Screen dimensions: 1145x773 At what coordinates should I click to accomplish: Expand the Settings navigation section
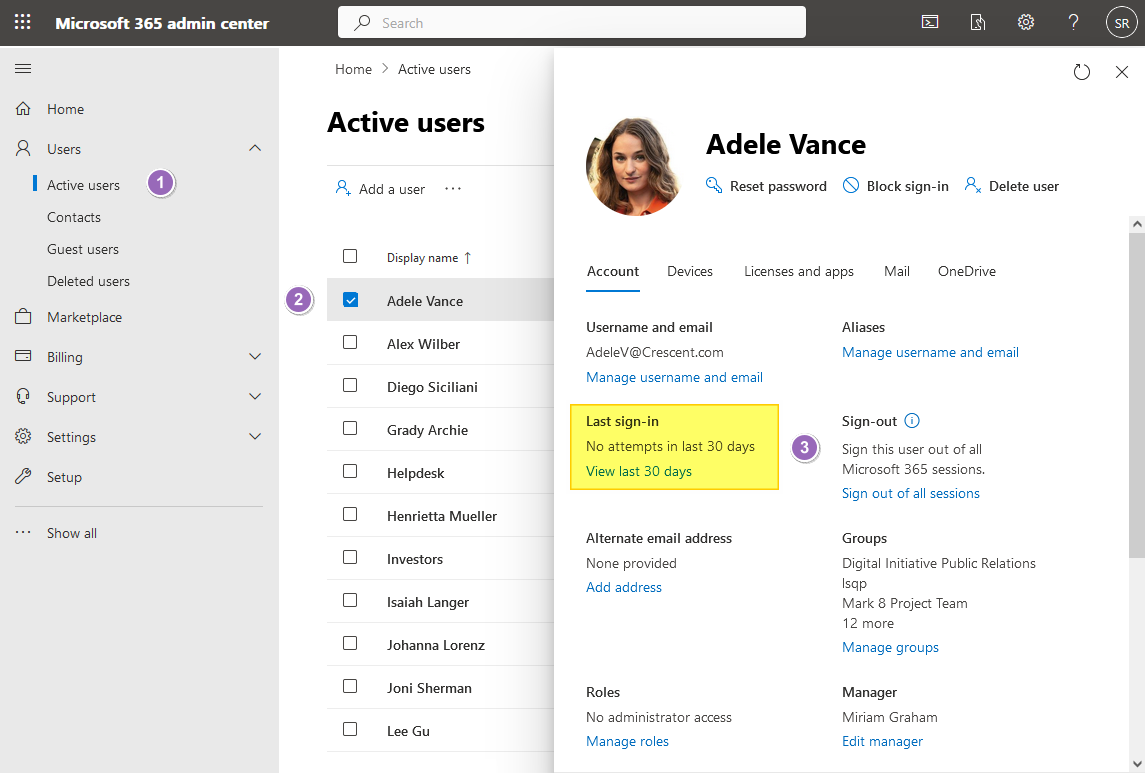tap(255, 437)
